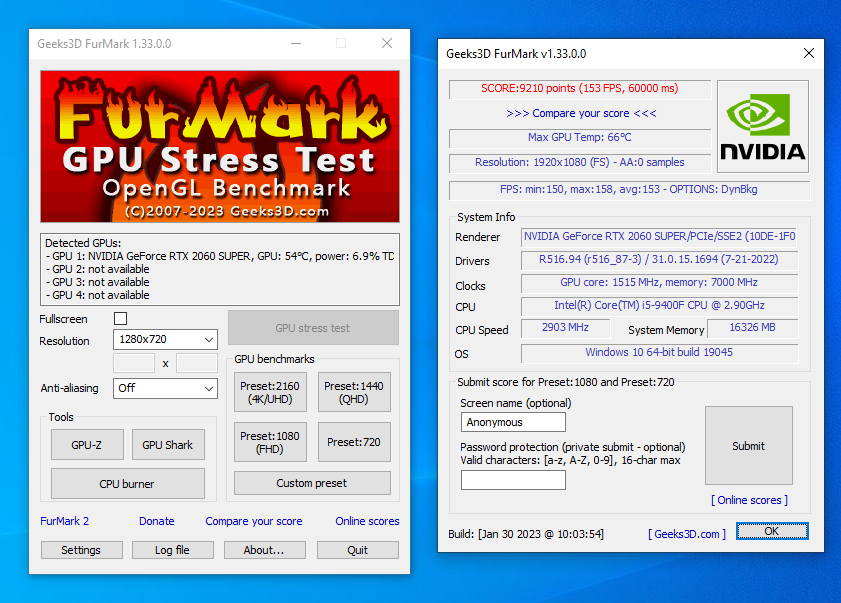841x603 pixels.
Task: Click the System Memory 16326 MB field
Action: tap(753, 328)
